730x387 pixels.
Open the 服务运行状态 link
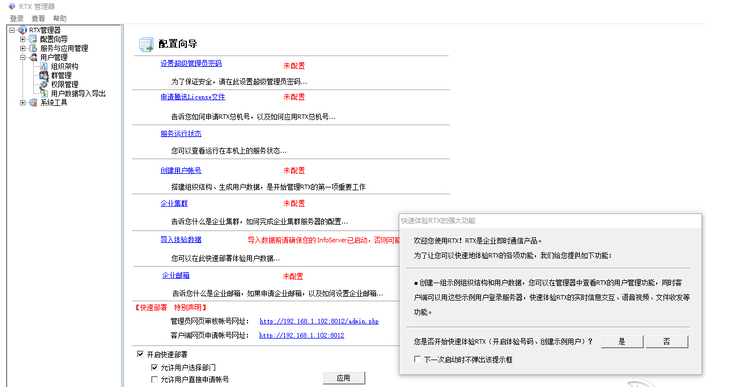181,134
